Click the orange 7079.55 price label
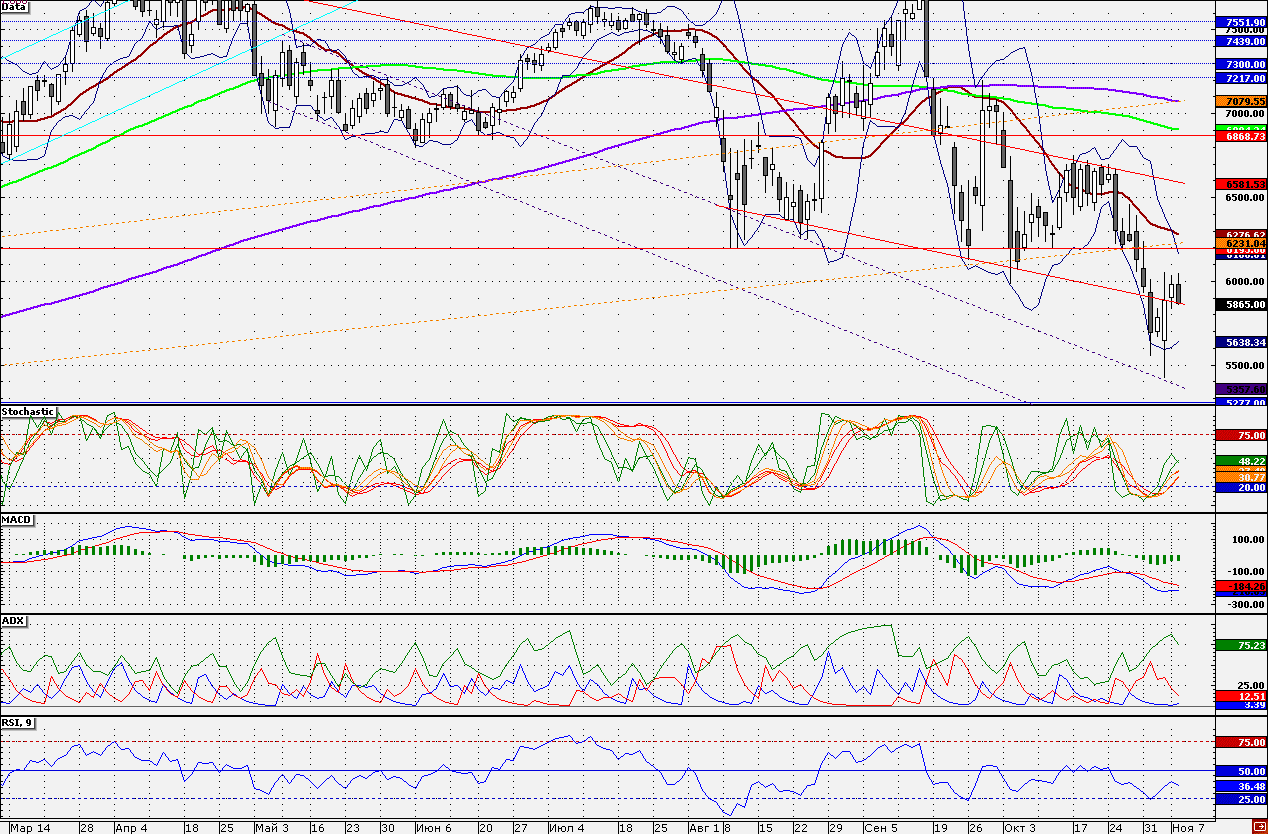This screenshot has width=1268, height=834. click(x=1240, y=101)
